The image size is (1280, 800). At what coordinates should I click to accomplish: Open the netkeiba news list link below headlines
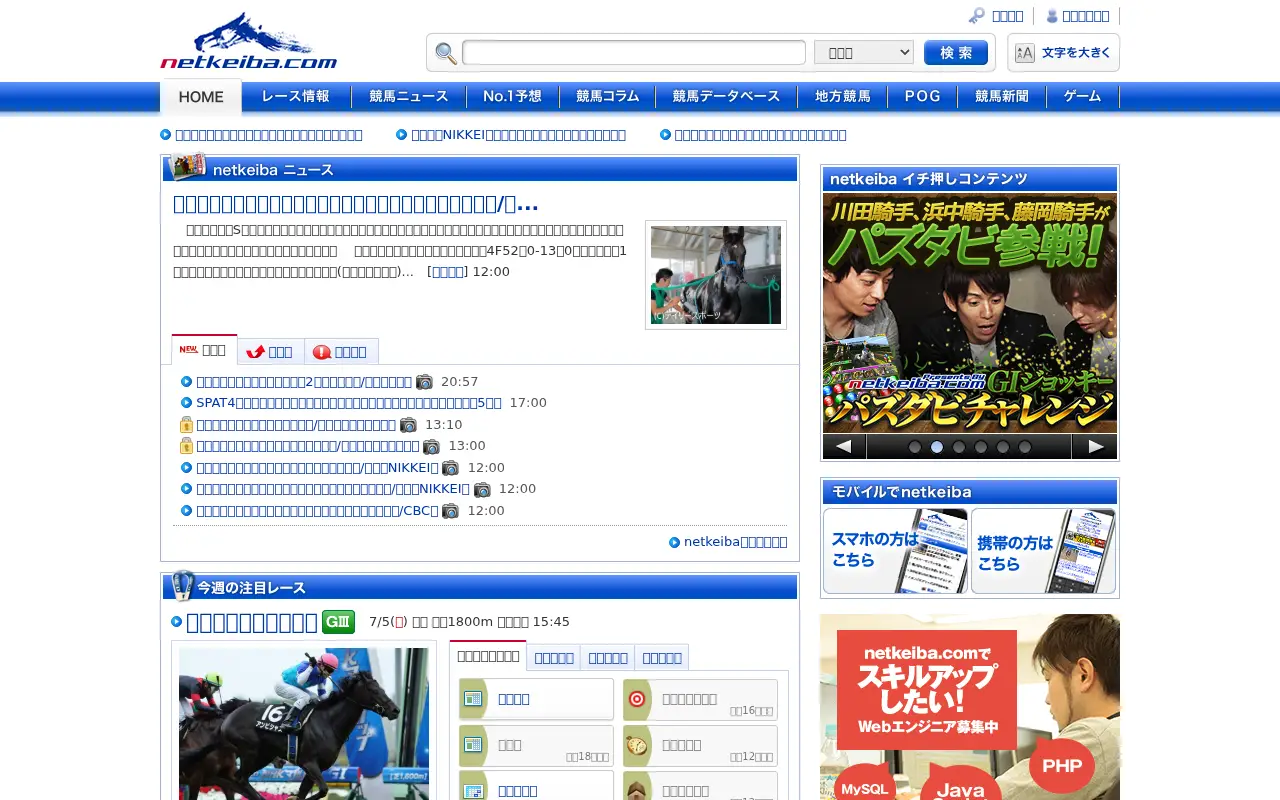point(735,542)
